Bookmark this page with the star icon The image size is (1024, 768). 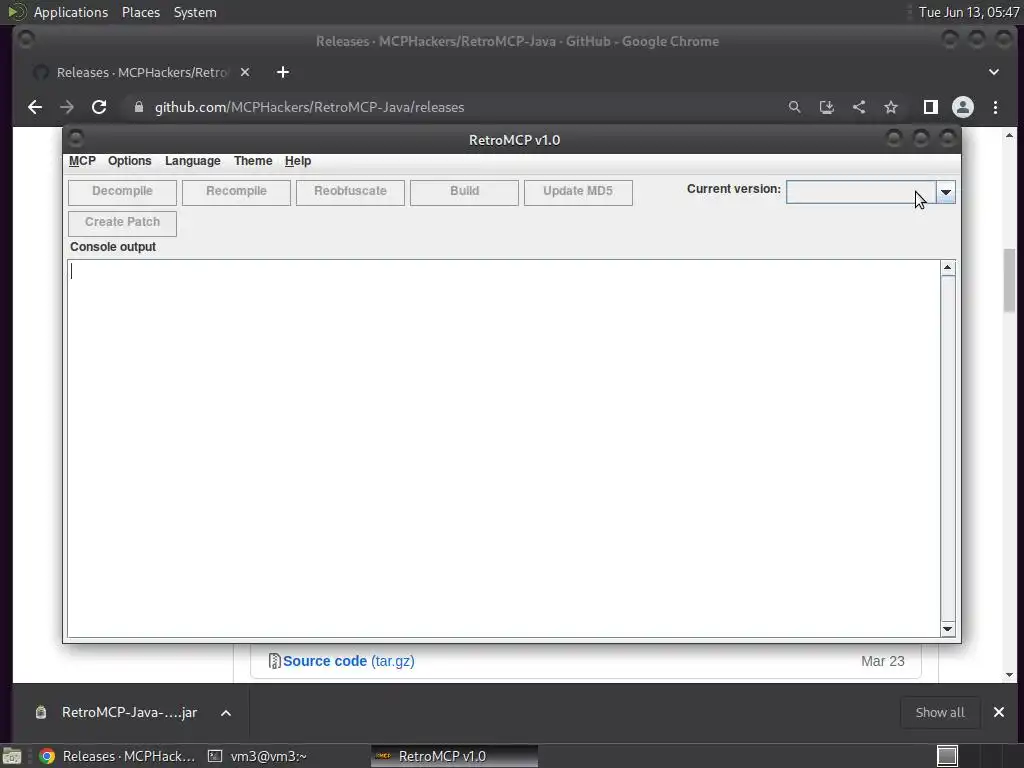[891, 107]
